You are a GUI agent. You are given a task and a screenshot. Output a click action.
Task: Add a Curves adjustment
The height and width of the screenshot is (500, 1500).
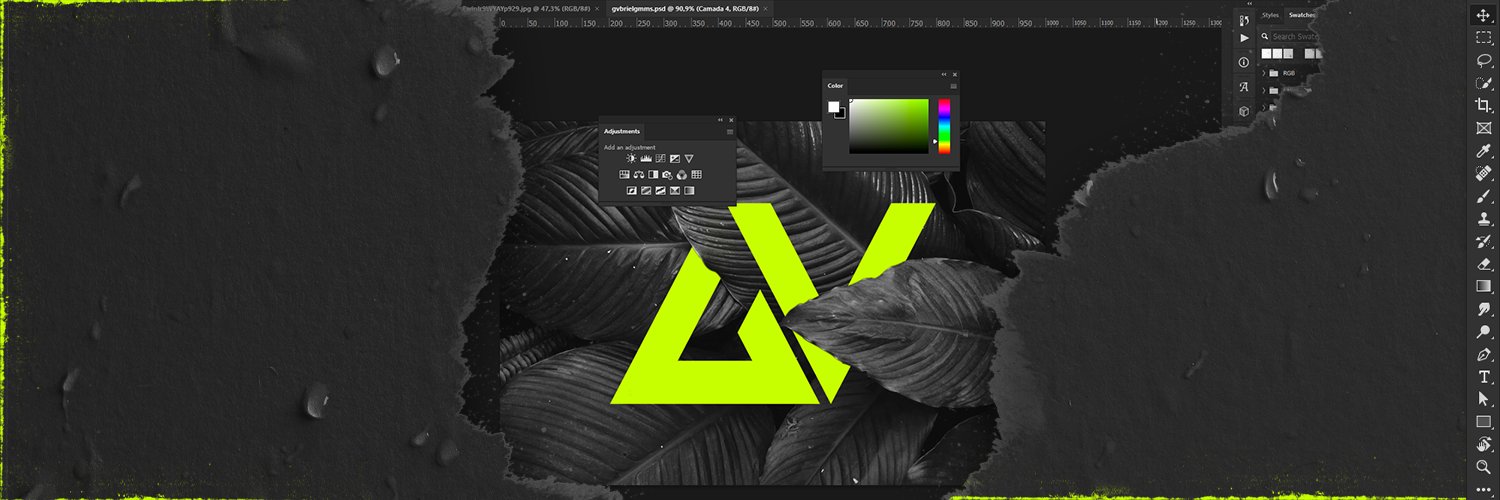660,158
